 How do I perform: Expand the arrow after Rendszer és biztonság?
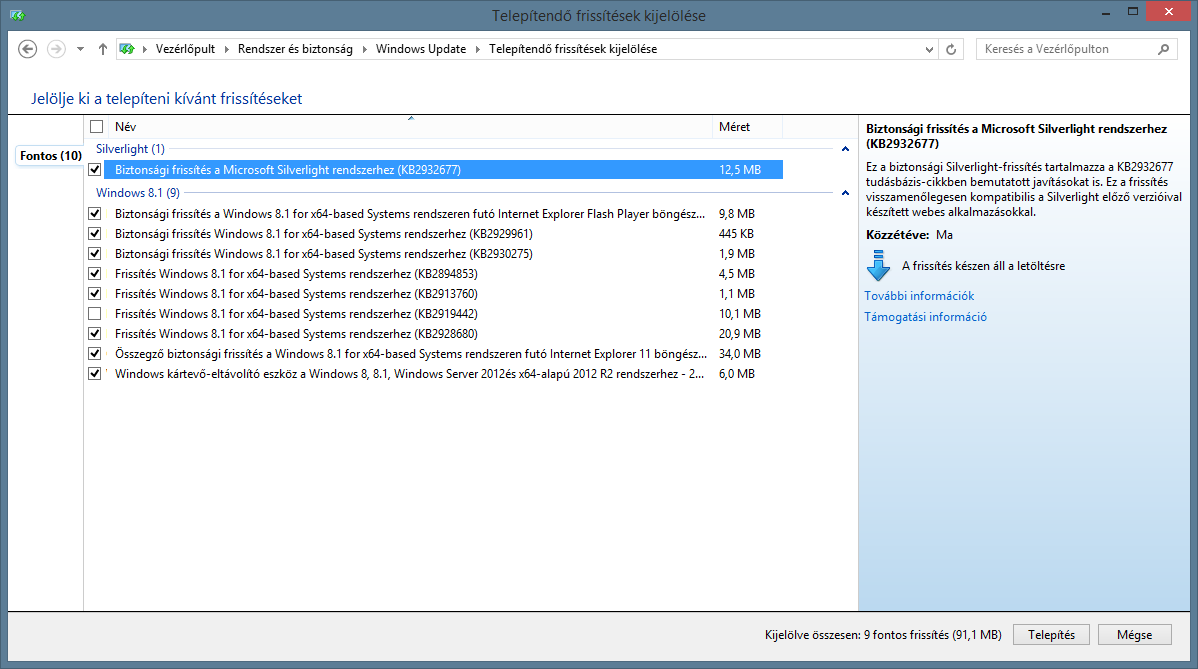click(364, 50)
